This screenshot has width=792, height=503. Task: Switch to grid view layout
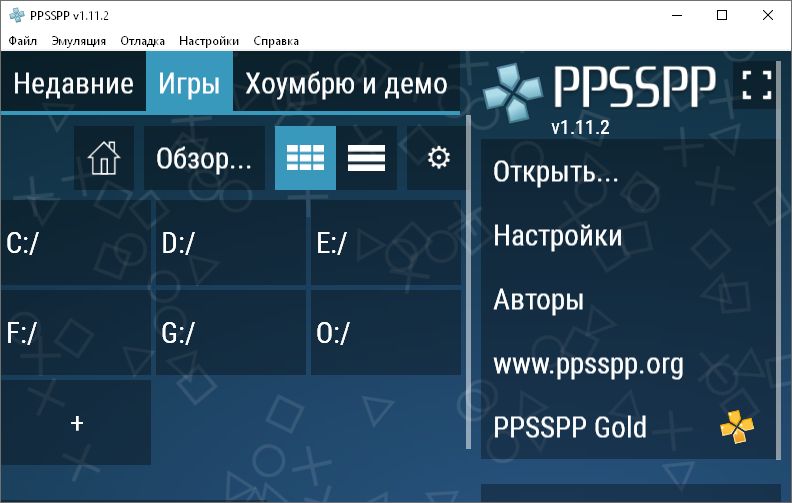pos(305,158)
